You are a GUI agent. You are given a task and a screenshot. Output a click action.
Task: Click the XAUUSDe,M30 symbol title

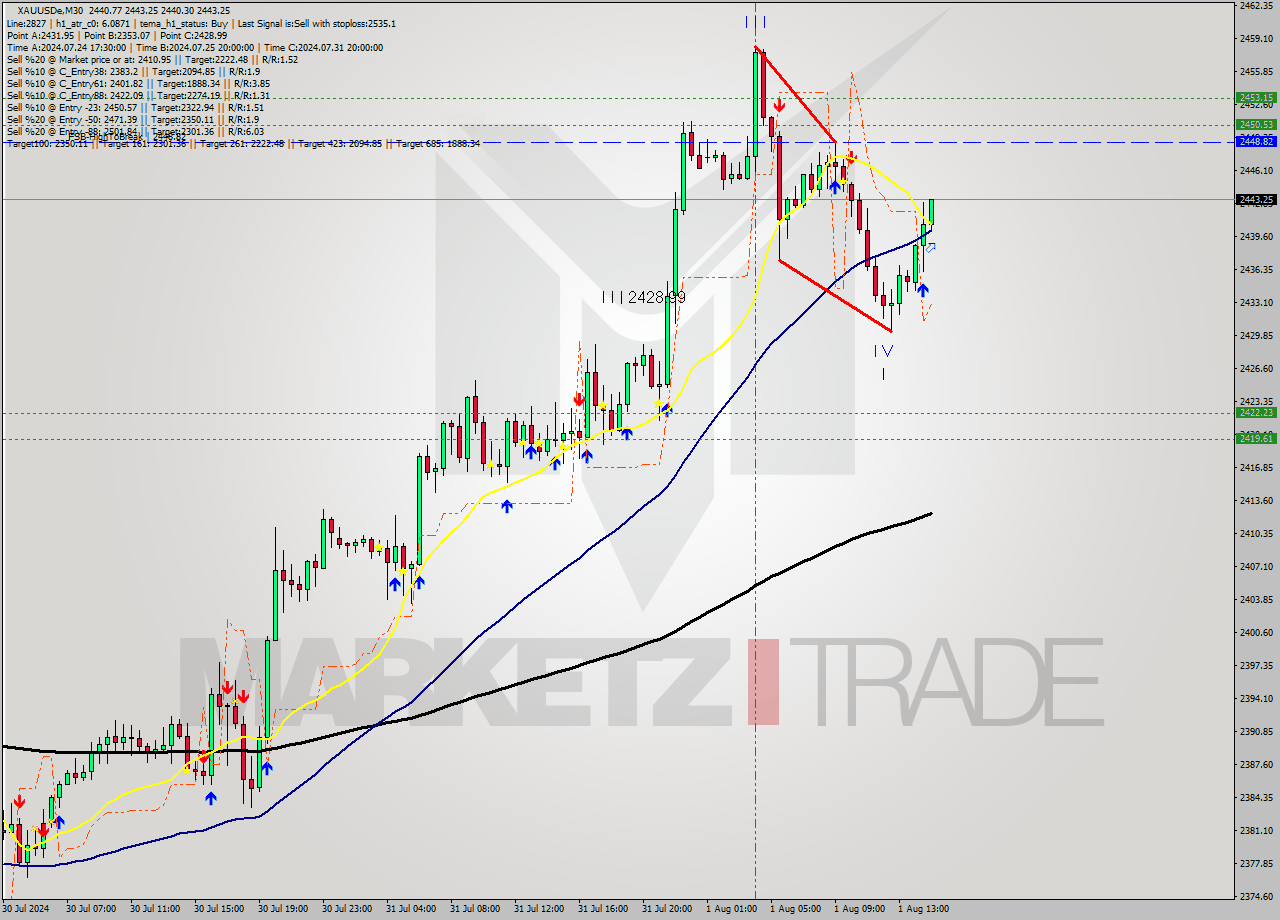pyautogui.click(x=50, y=11)
